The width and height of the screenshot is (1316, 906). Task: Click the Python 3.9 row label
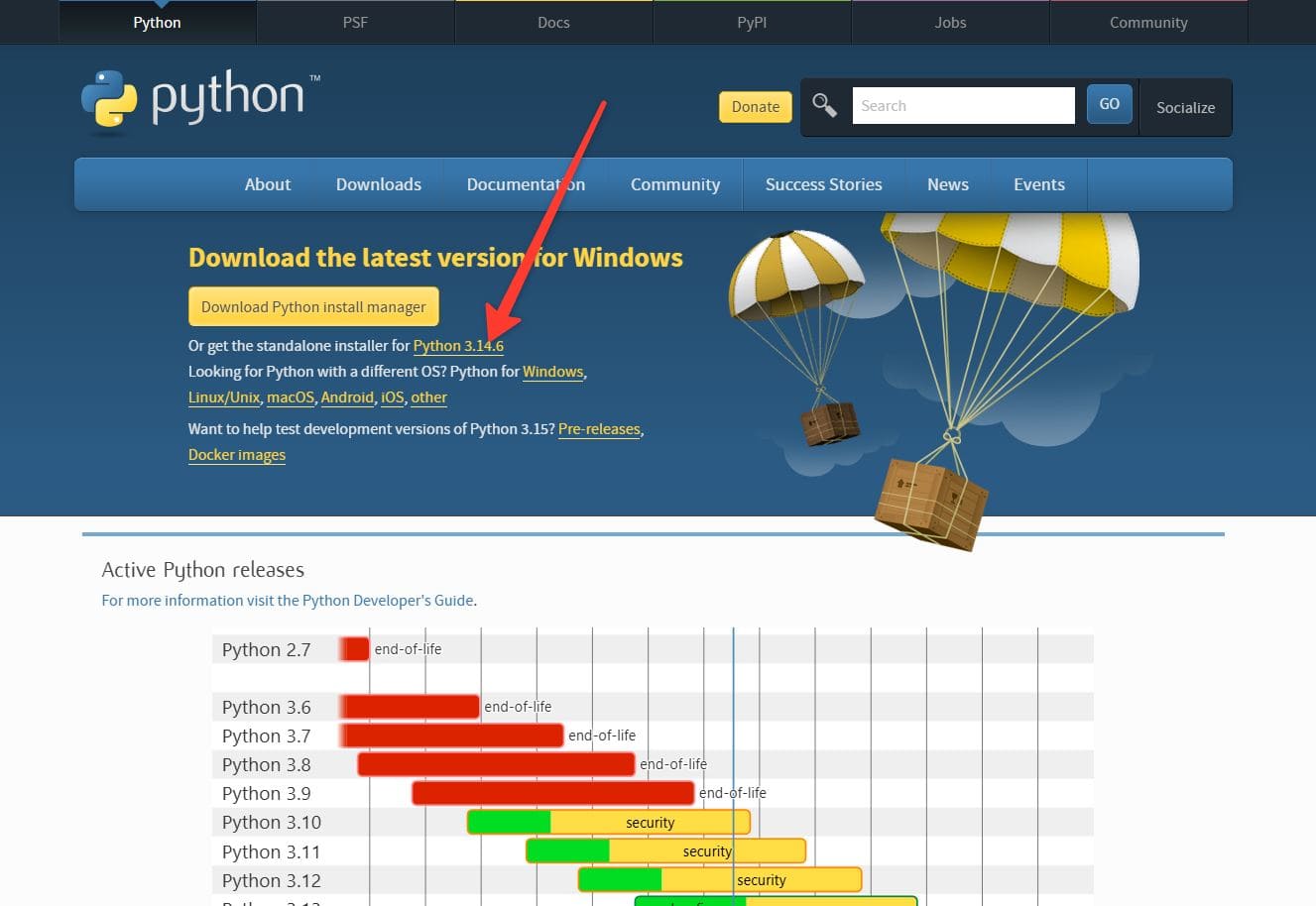tap(266, 793)
